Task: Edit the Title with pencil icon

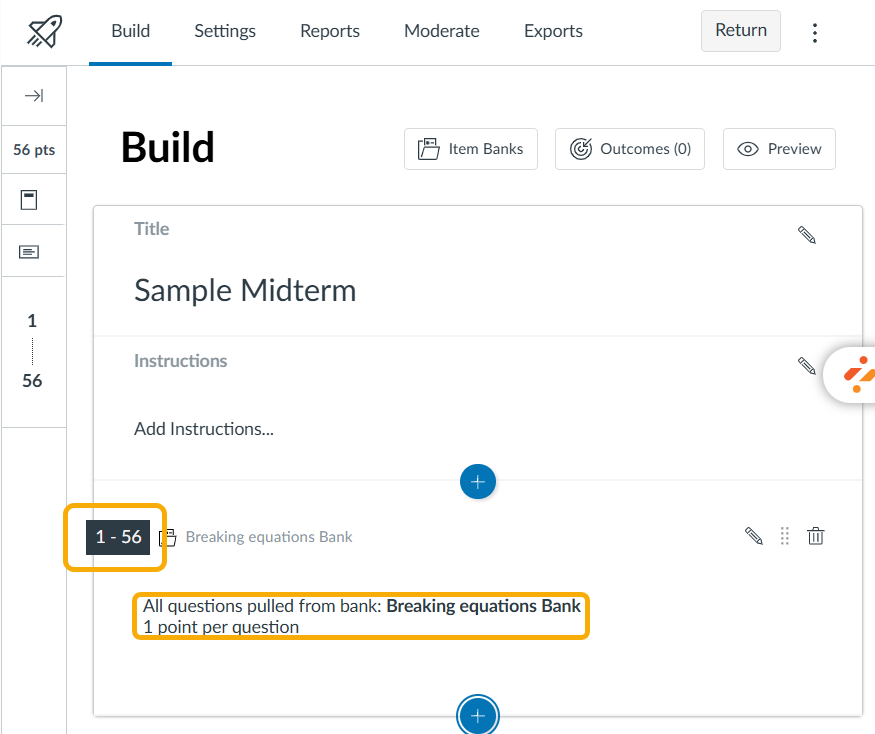Action: pos(806,235)
